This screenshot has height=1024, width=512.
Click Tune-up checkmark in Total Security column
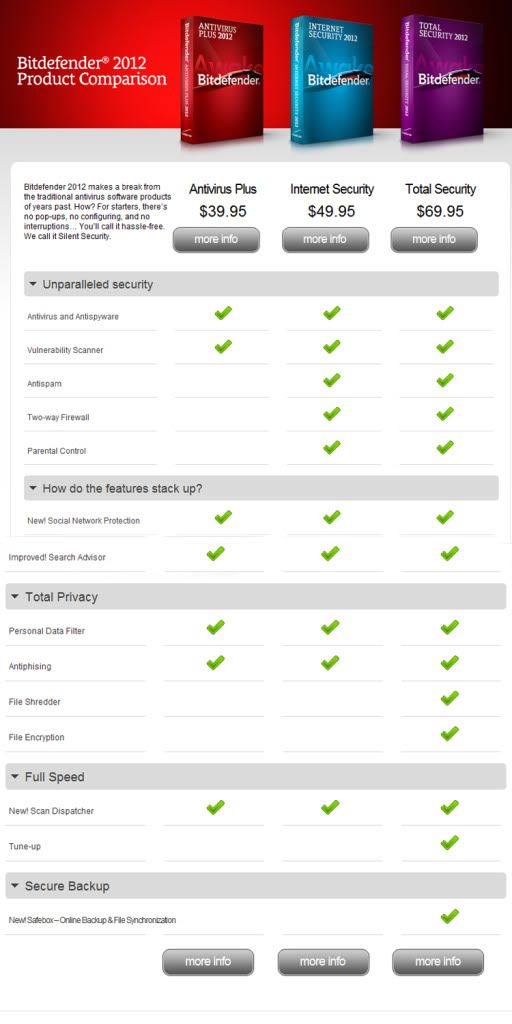coord(449,843)
